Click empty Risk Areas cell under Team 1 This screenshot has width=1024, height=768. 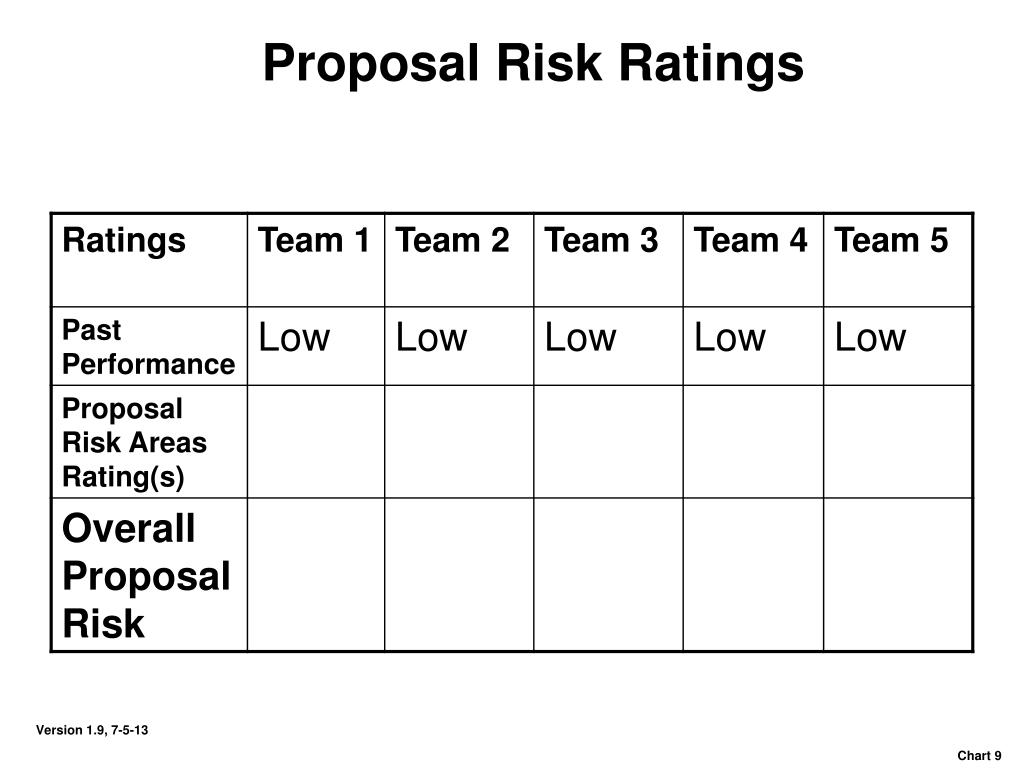[316, 441]
